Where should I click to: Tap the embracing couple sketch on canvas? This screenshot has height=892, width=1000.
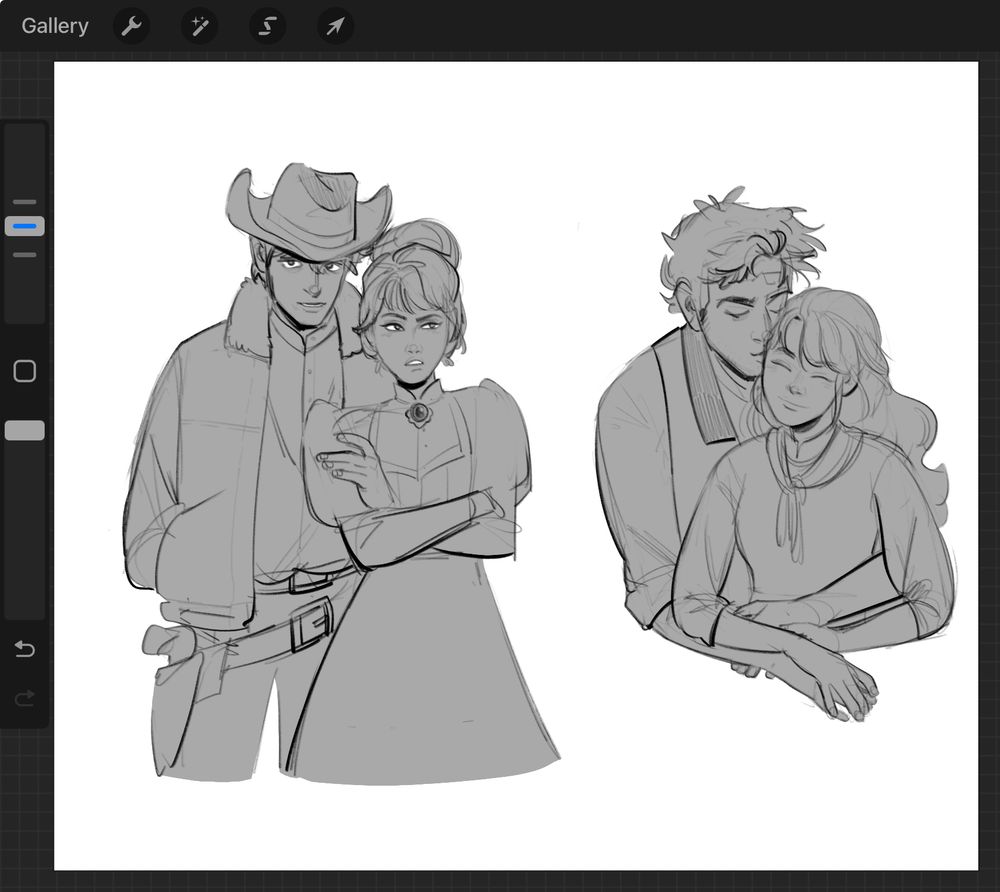coord(774,454)
